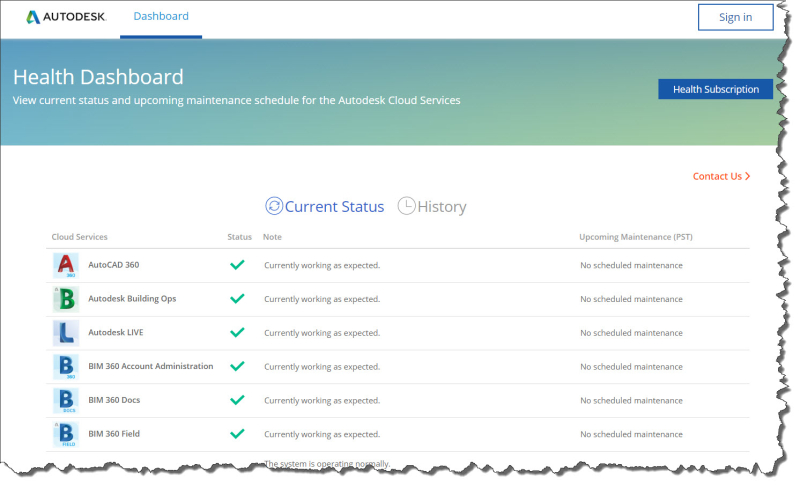Click the Status column header
This screenshot has width=800, height=486.
click(239, 237)
